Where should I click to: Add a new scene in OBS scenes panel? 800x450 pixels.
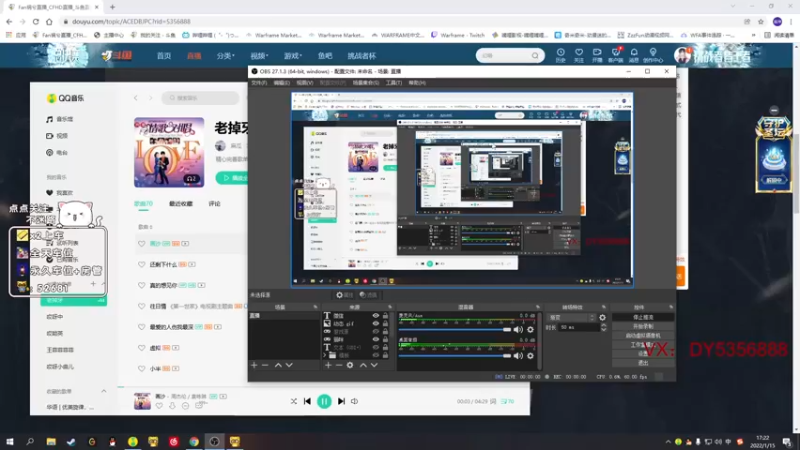[x=254, y=365]
